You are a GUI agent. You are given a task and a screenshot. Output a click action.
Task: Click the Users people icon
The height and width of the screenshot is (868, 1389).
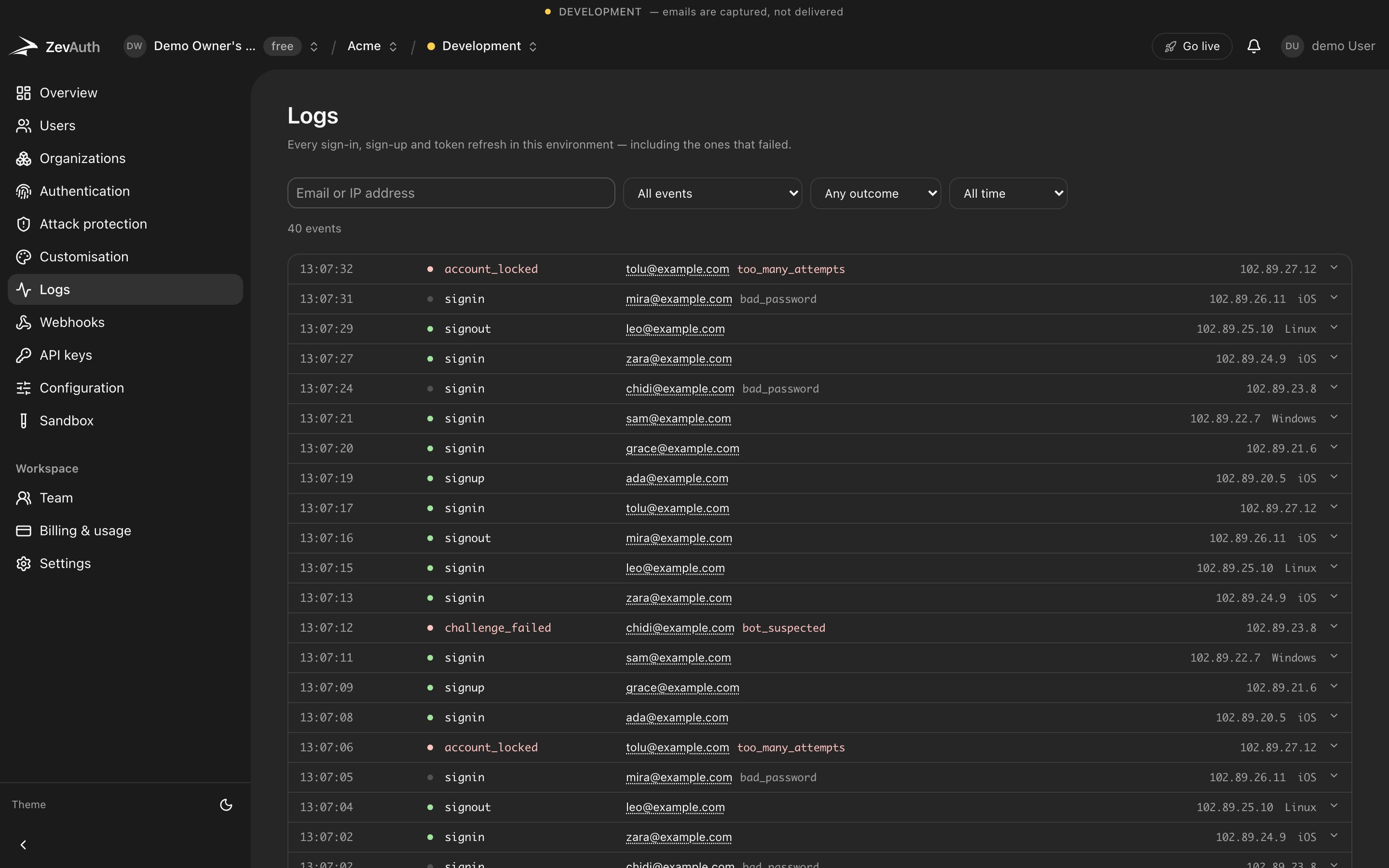pos(24,126)
